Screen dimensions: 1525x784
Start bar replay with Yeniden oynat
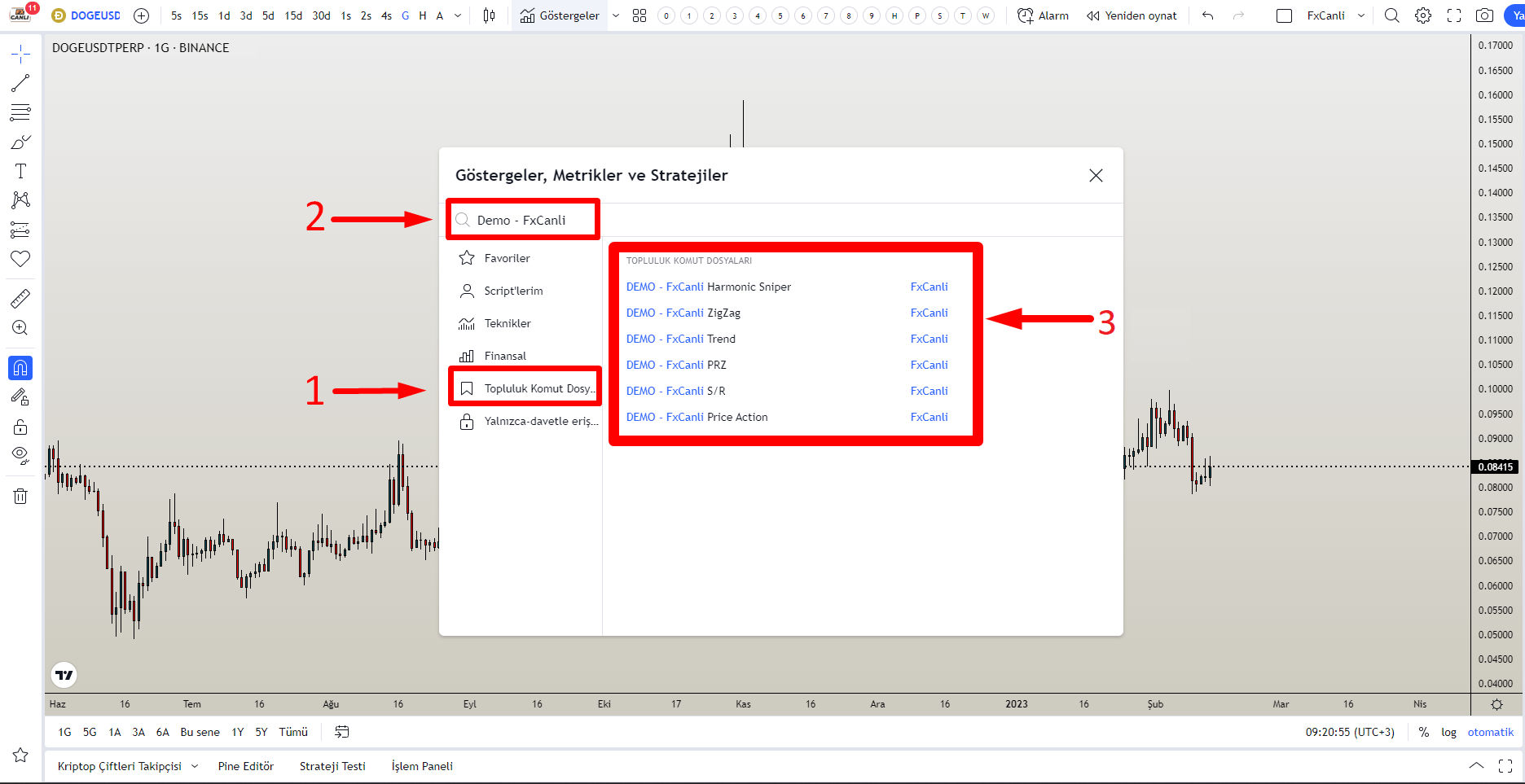click(x=1132, y=15)
